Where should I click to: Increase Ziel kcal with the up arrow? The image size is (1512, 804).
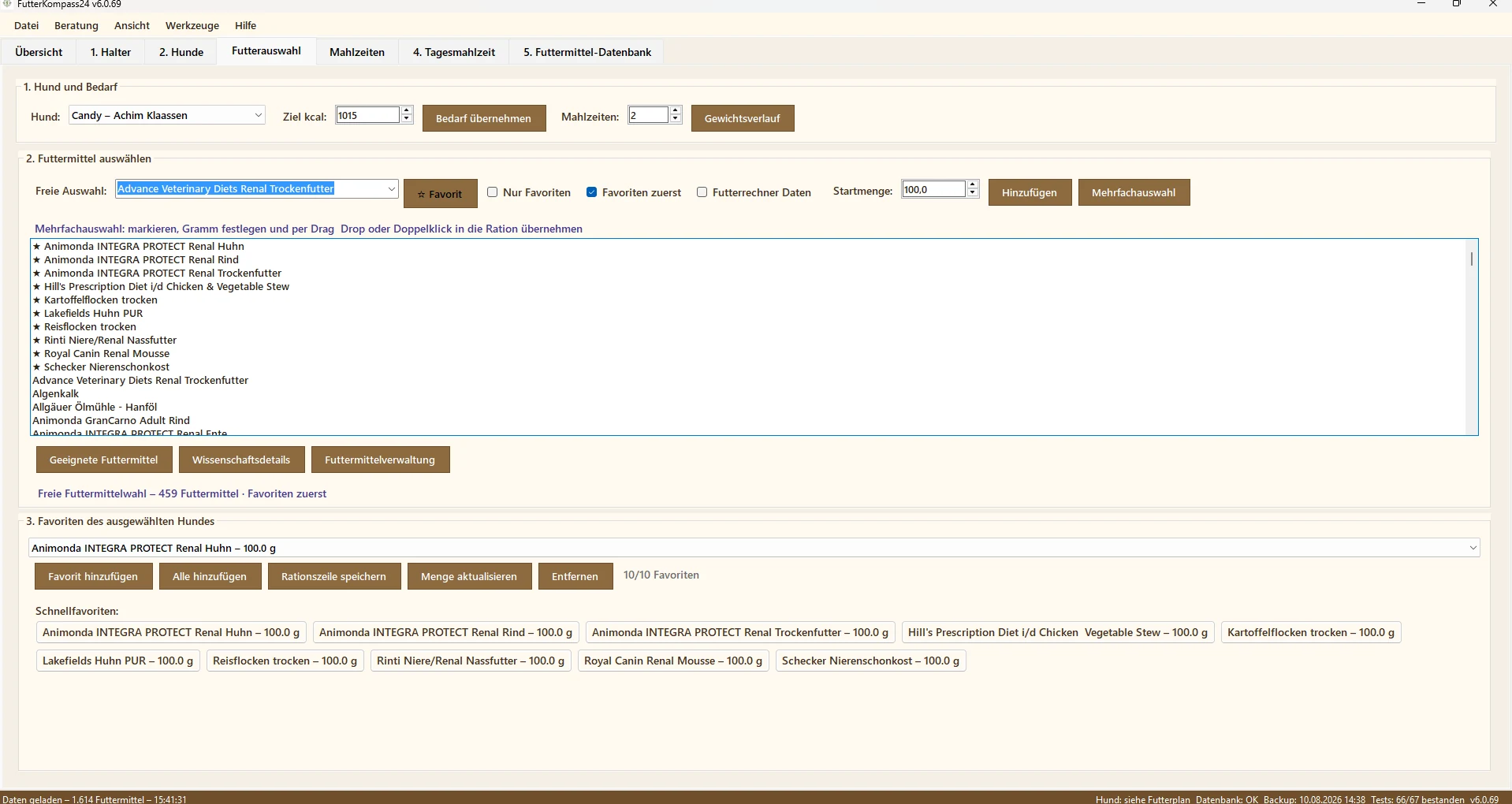point(407,111)
